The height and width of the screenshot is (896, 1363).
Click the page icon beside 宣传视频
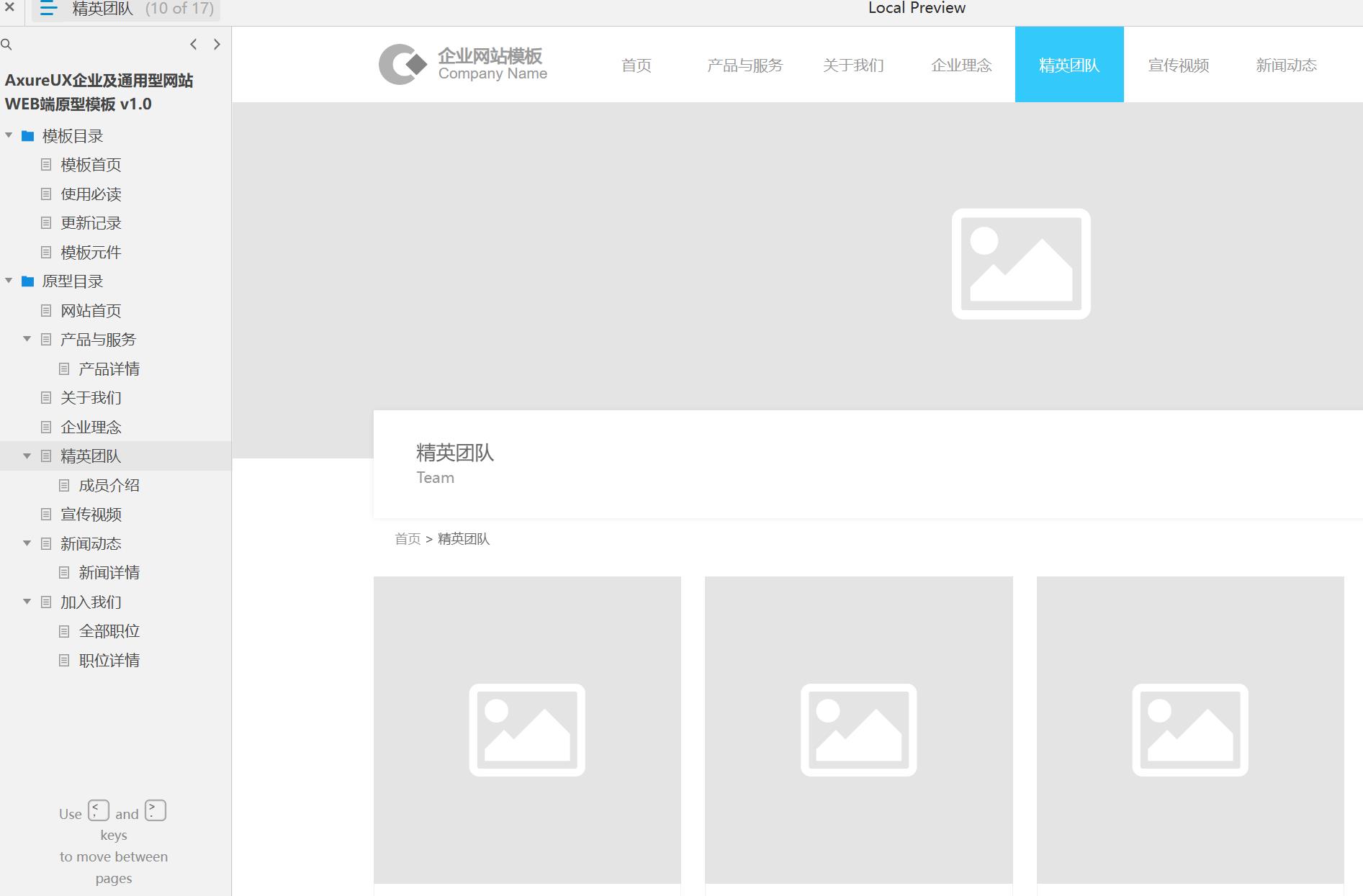[x=46, y=515]
